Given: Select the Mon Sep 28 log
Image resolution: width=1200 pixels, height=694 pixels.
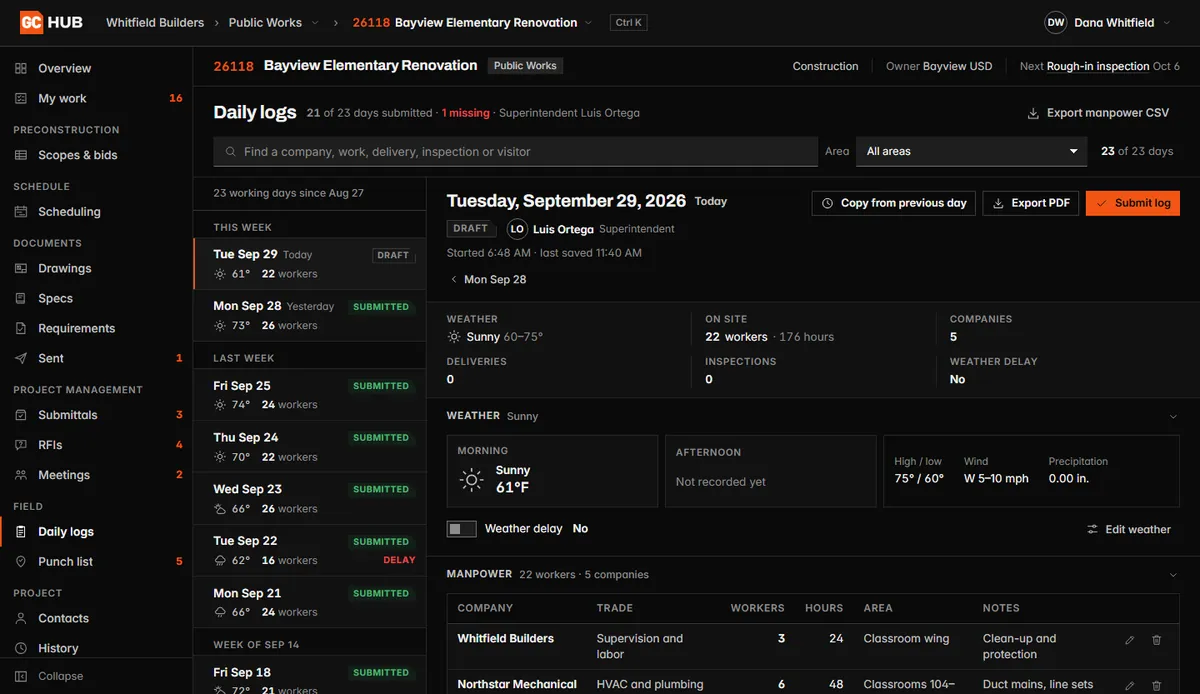Looking at the screenshot, I should [x=310, y=316].
